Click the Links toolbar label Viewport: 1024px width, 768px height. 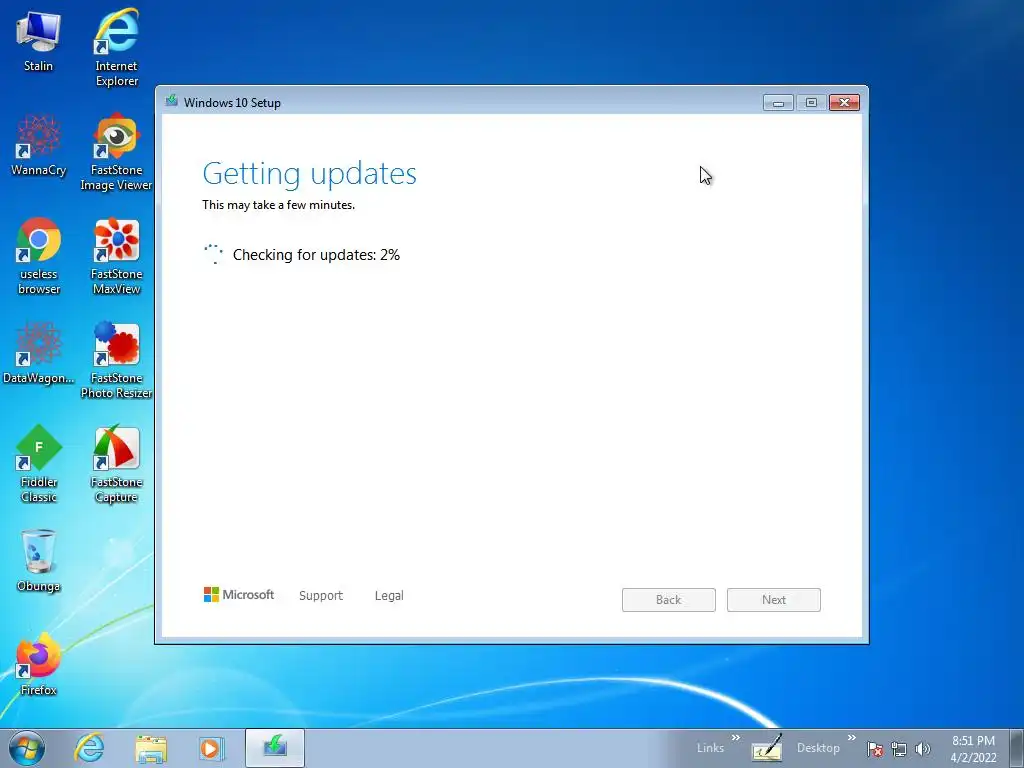(x=710, y=748)
